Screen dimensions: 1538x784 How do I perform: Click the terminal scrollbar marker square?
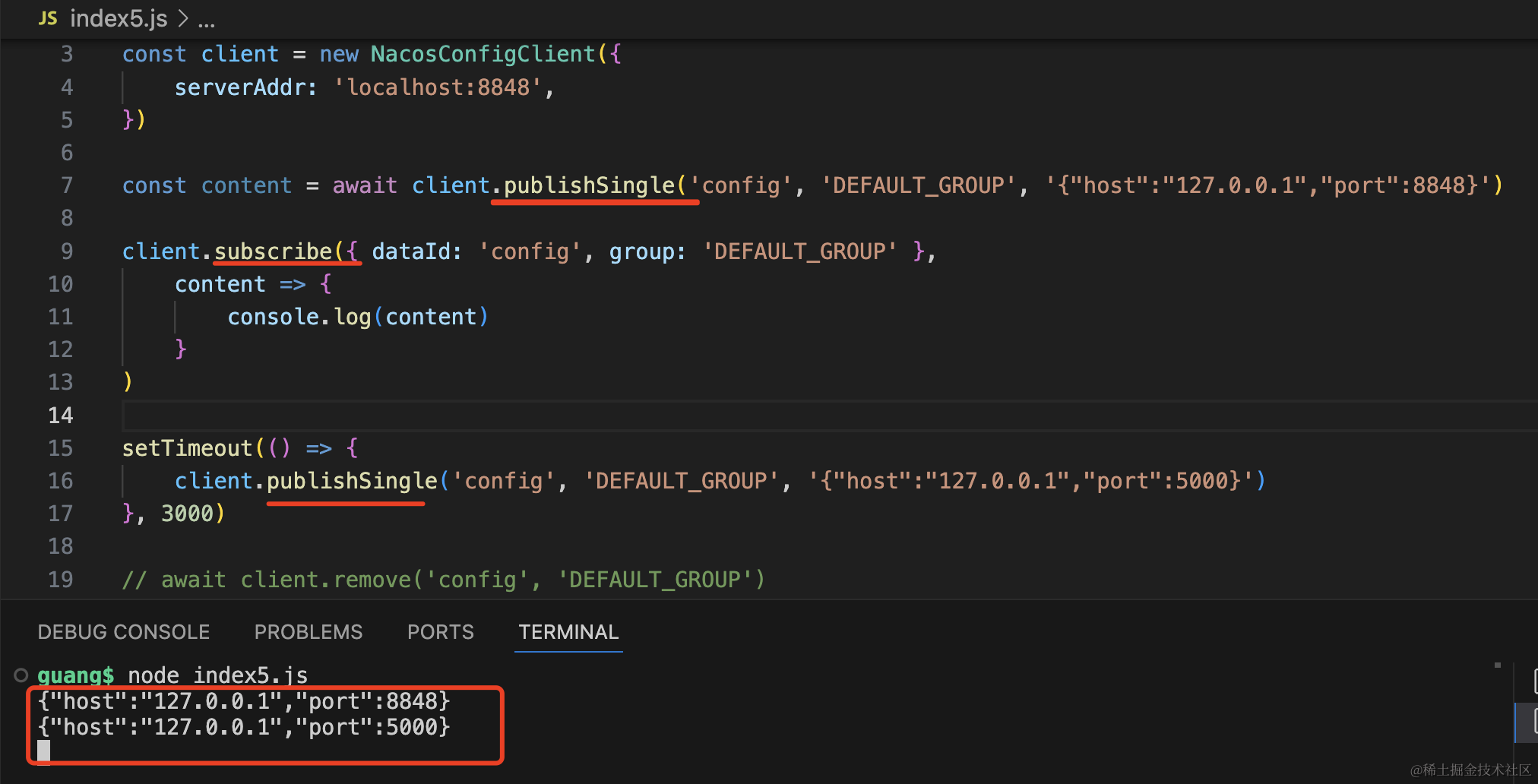click(1497, 665)
